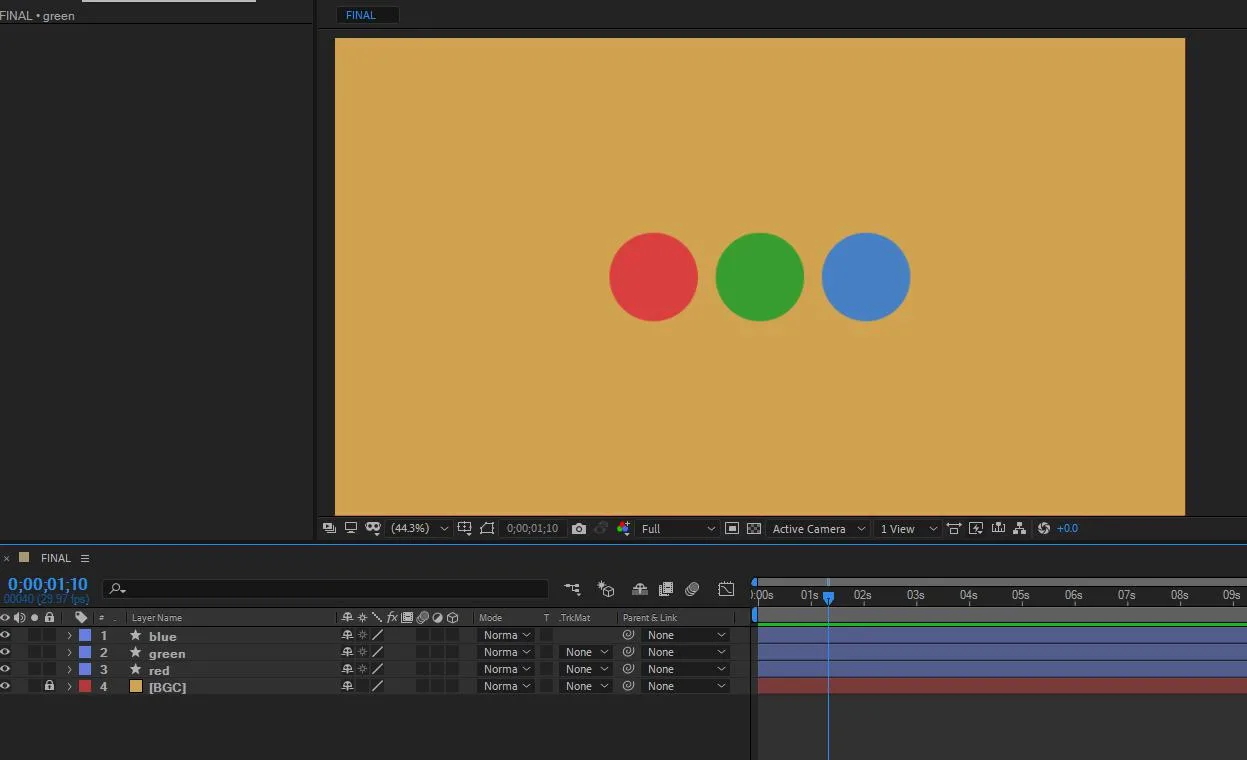Open the green layer TrkMat dropdown
This screenshot has width=1247, height=760.
[x=586, y=652]
